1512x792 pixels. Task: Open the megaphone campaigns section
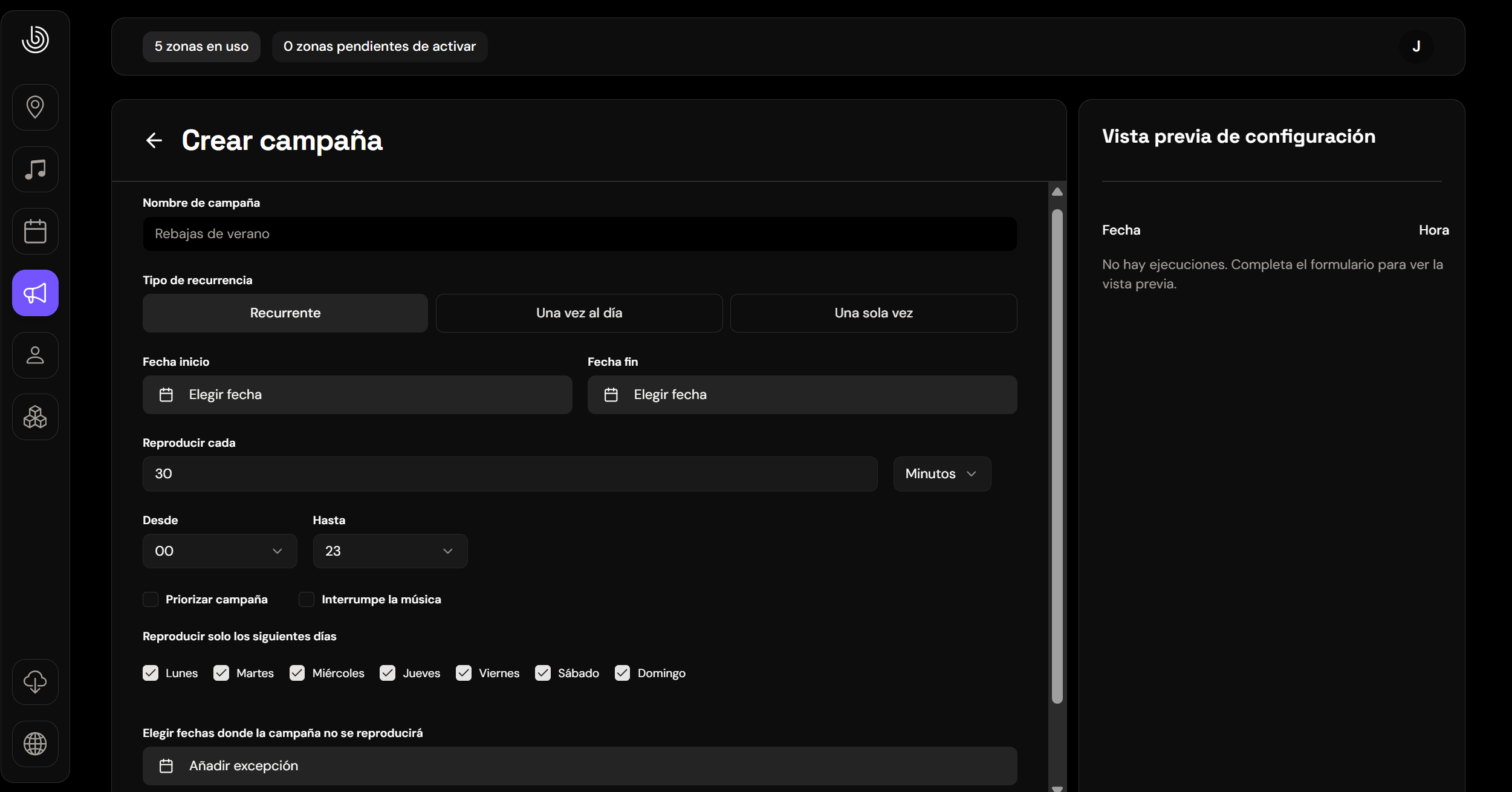pyautogui.click(x=35, y=293)
